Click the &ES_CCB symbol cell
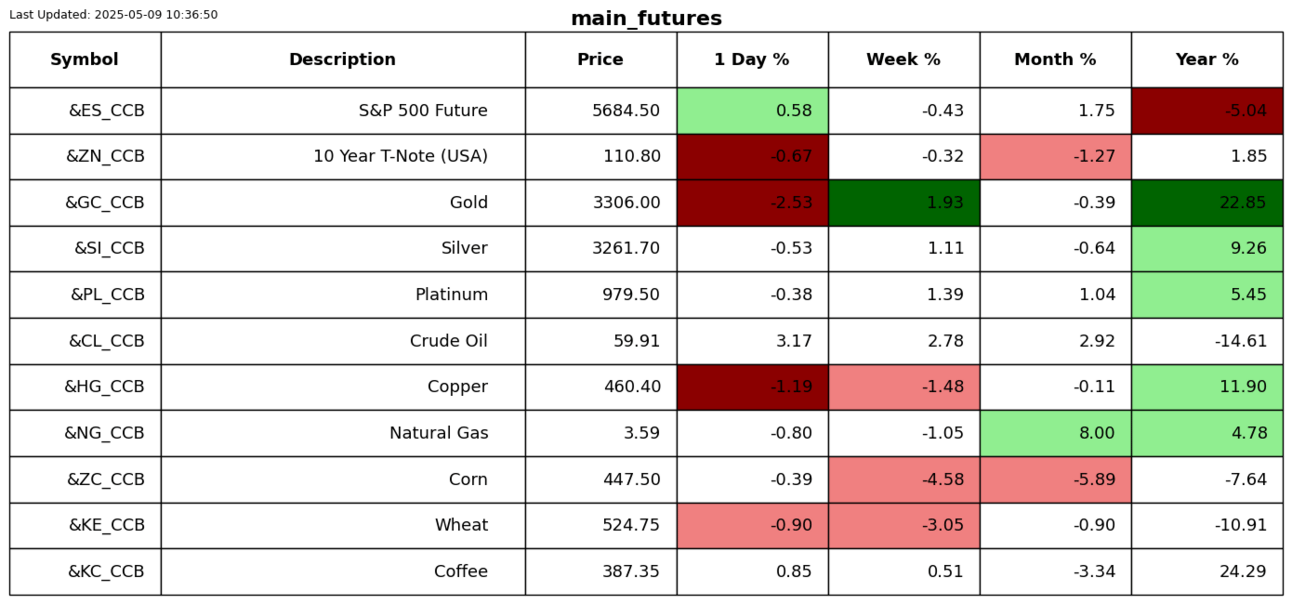Viewport: 1292px width, 604px height. coord(106,111)
